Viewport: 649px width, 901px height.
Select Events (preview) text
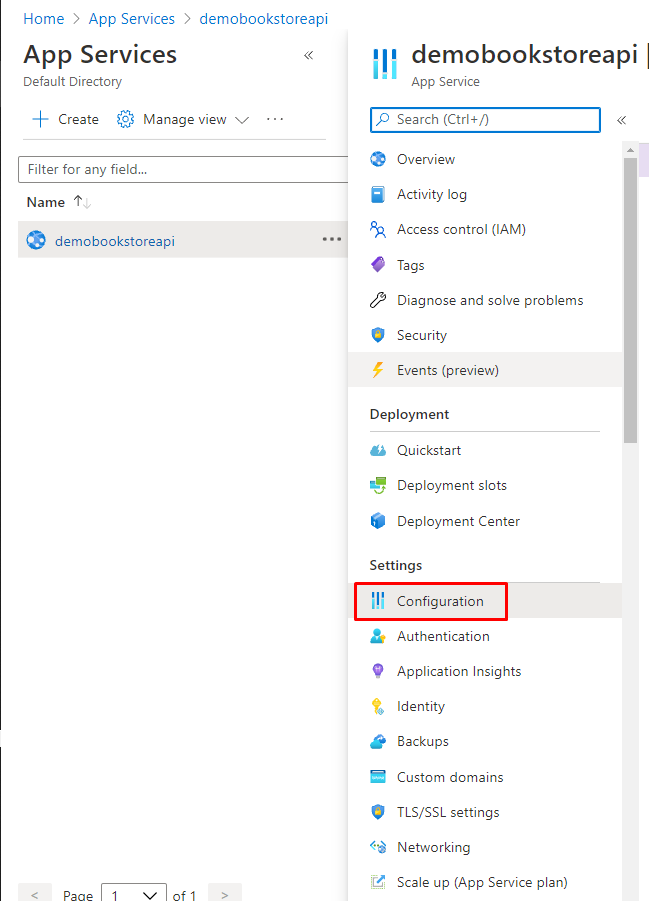pyautogui.click(x=448, y=370)
